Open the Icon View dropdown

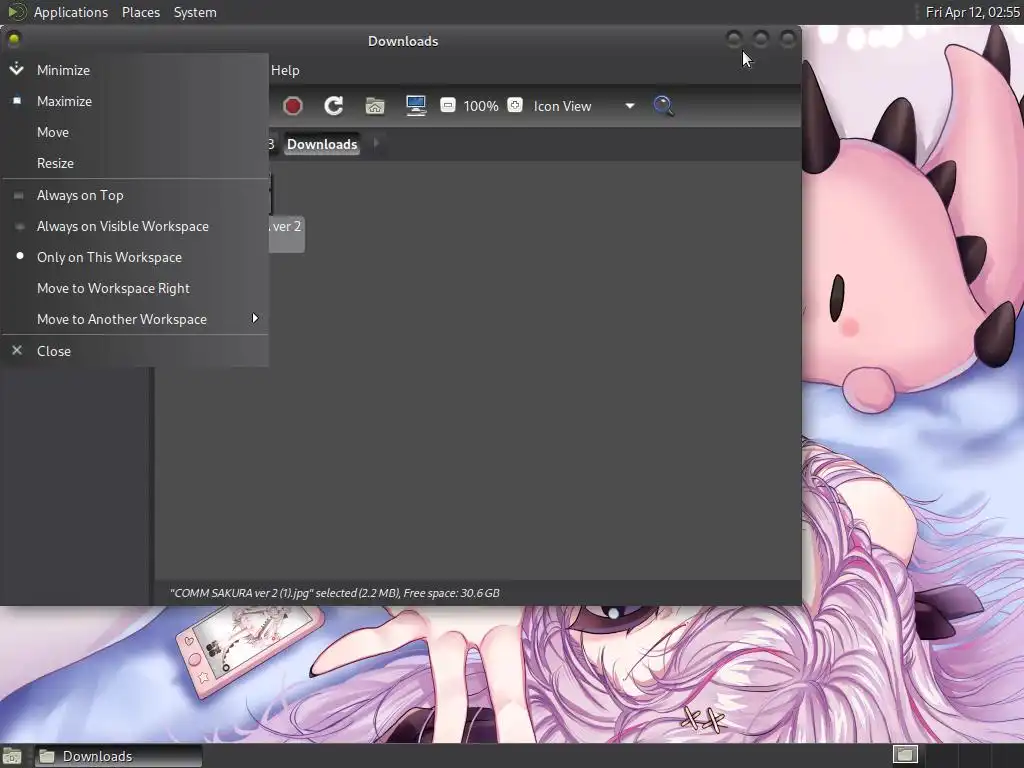tap(584, 106)
